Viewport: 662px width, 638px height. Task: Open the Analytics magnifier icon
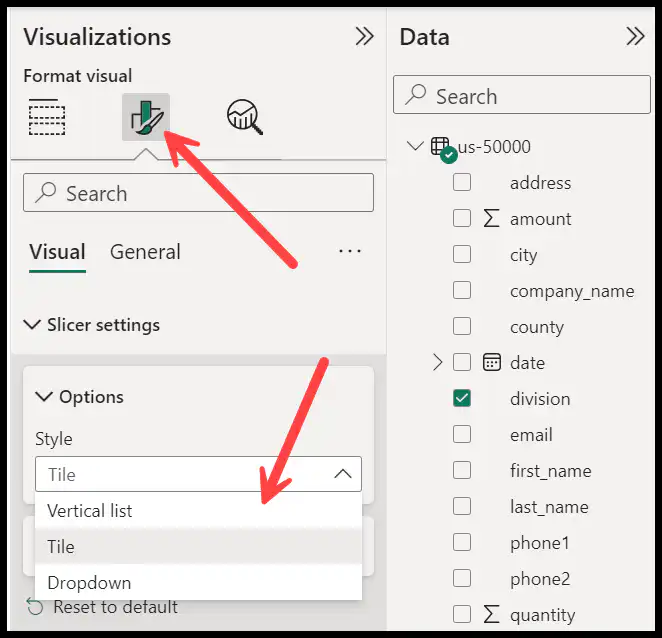(x=245, y=117)
